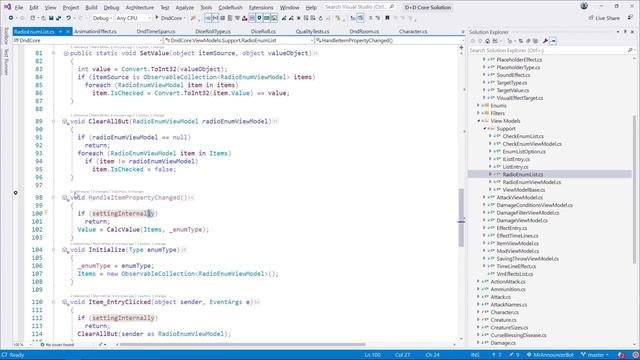Click the Visual Studio logo icon

pyautogui.click(x=7, y=7)
